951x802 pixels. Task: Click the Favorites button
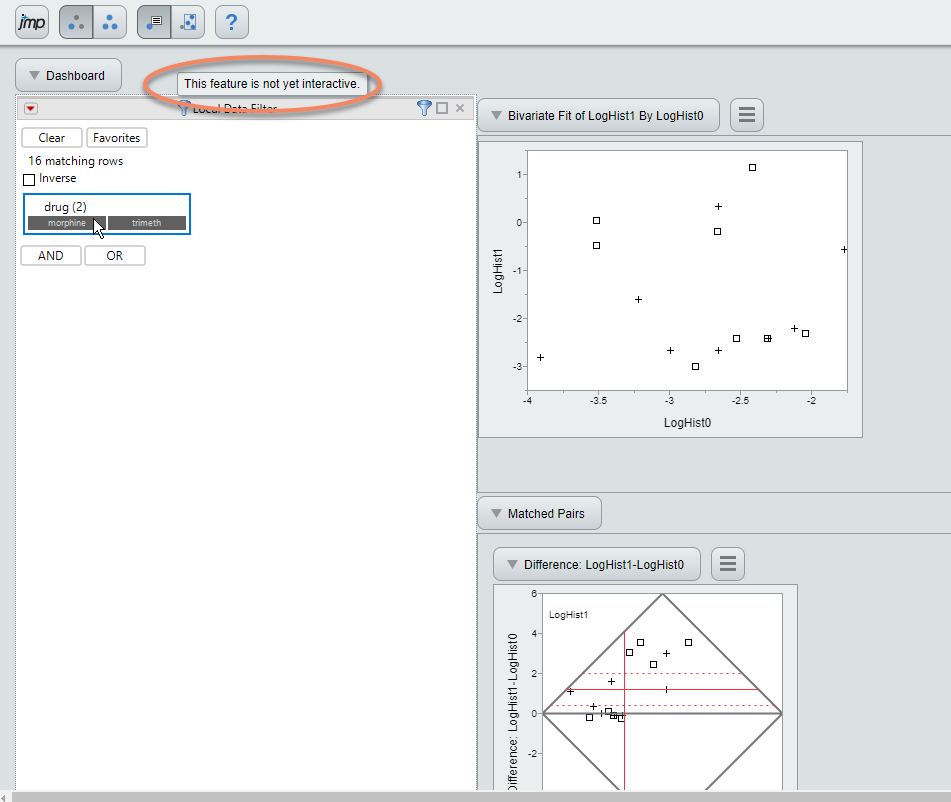point(116,138)
